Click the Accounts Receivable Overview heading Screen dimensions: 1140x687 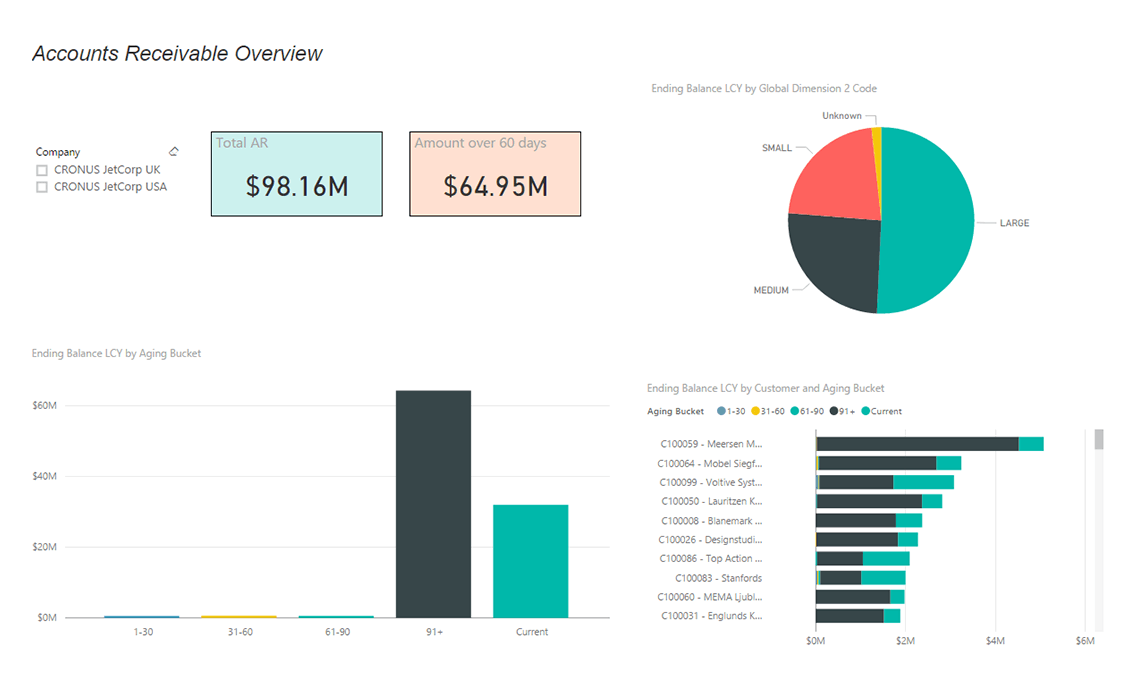pyautogui.click(x=177, y=54)
